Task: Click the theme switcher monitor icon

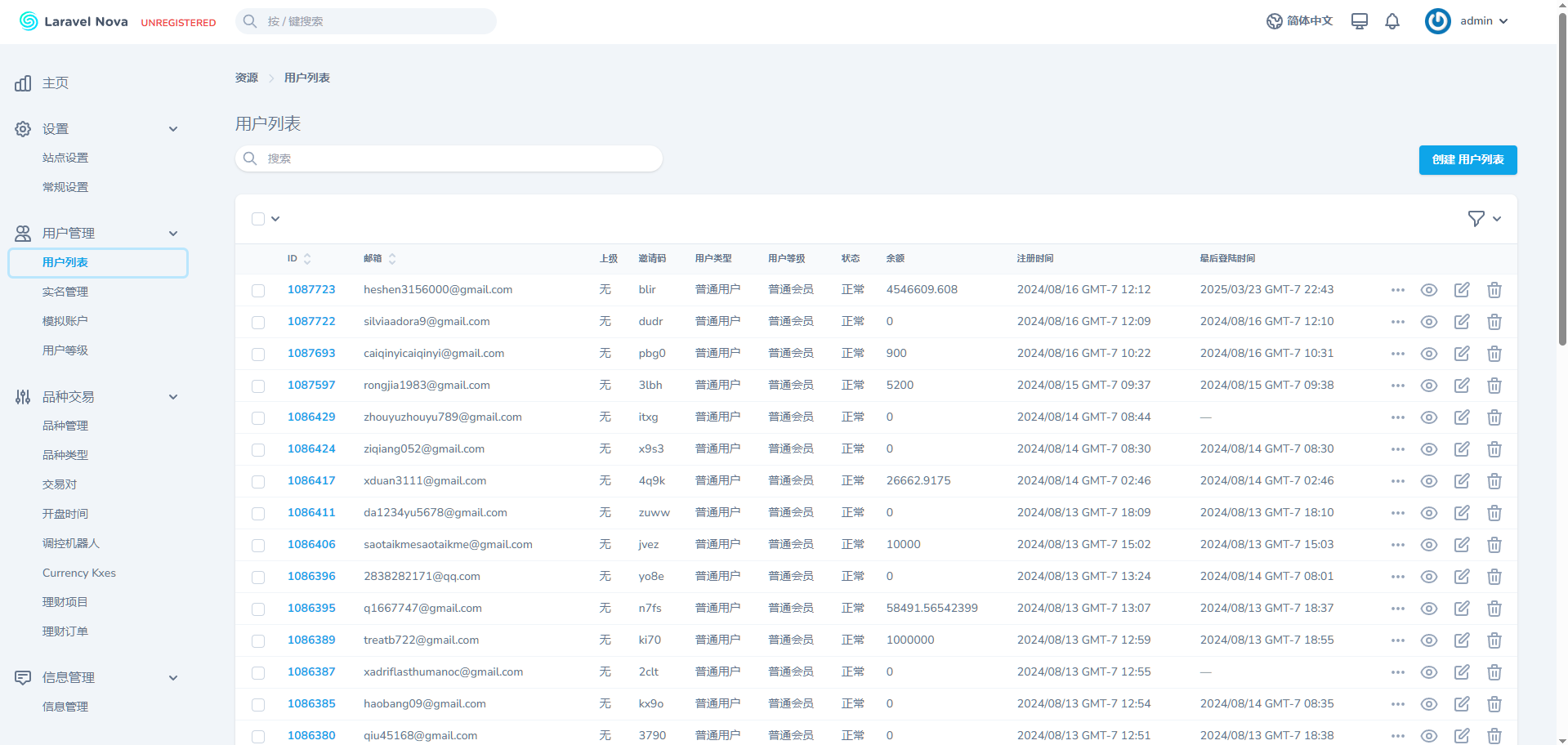Action: point(1359,21)
